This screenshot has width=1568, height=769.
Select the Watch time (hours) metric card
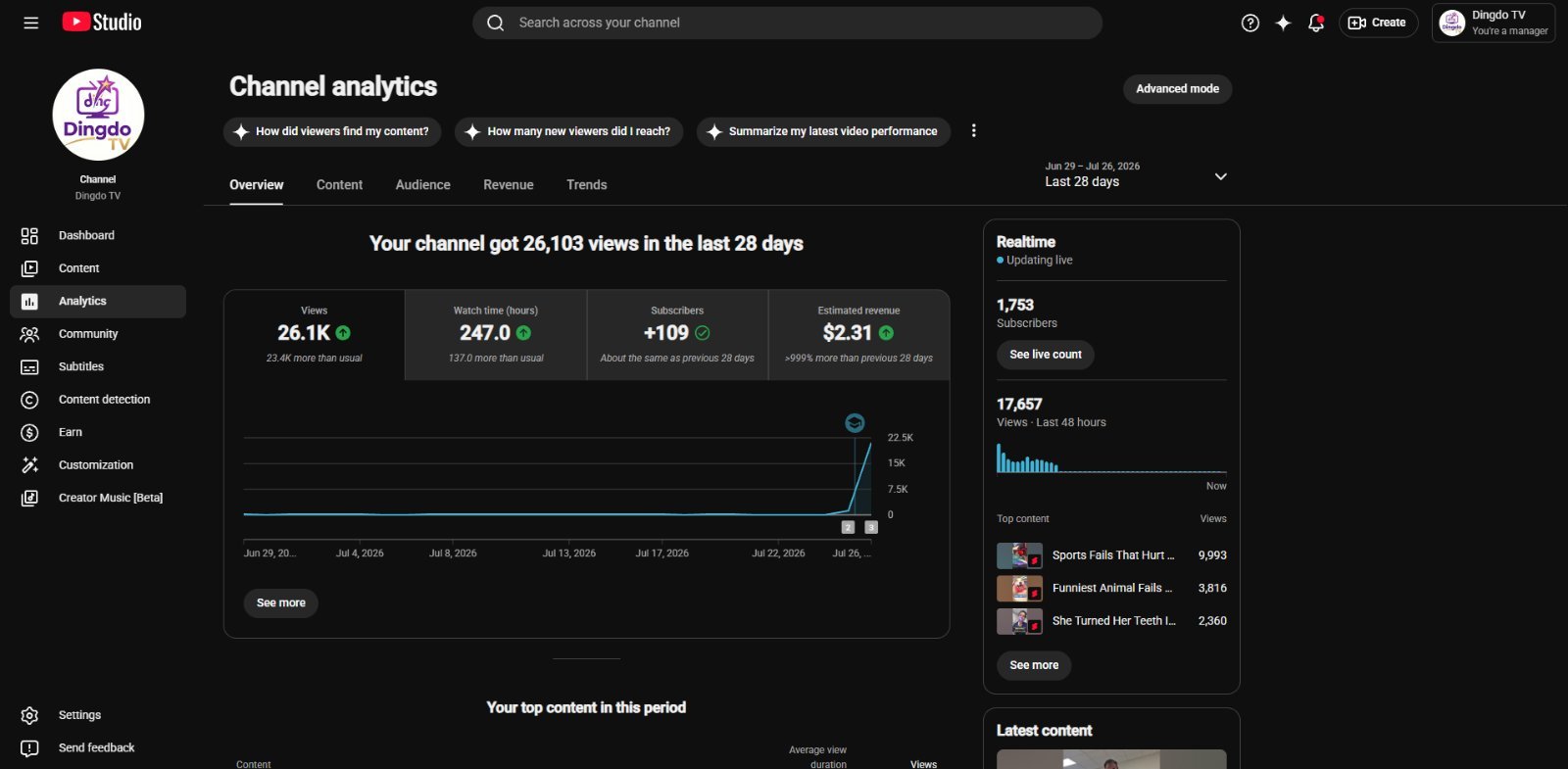click(x=496, y=335)
